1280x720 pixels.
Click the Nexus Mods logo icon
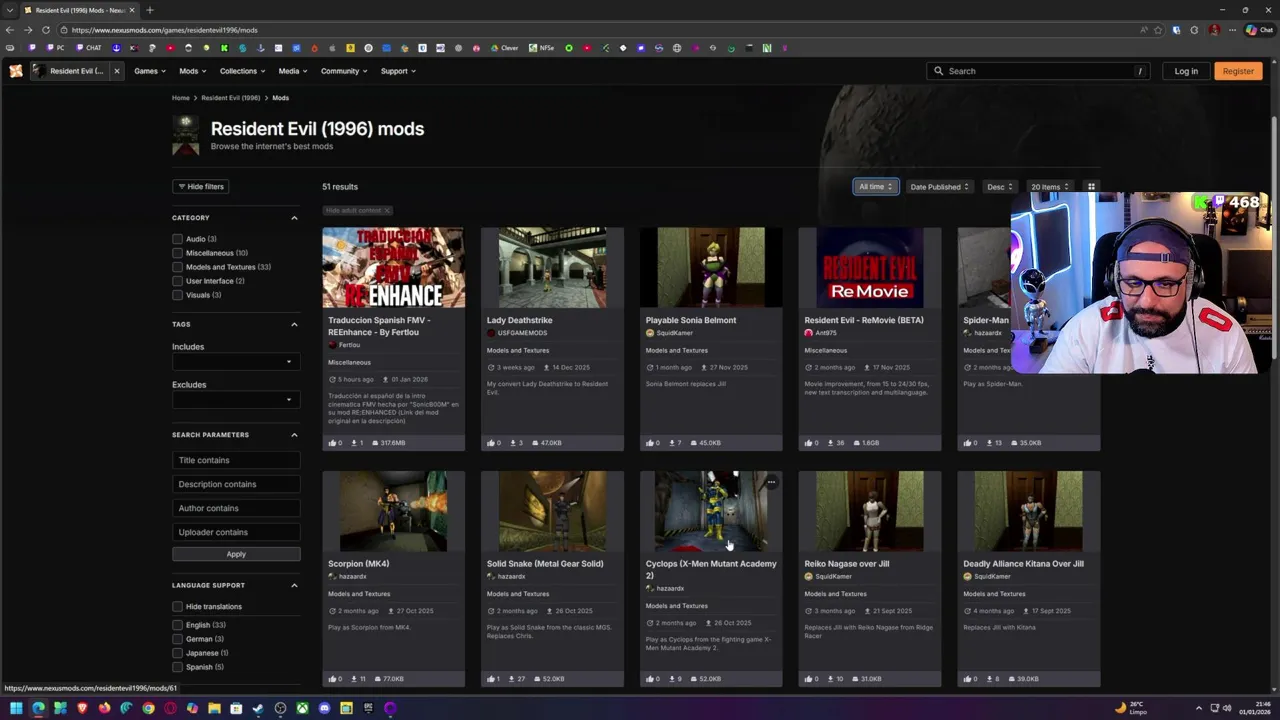tap(16, 71)
